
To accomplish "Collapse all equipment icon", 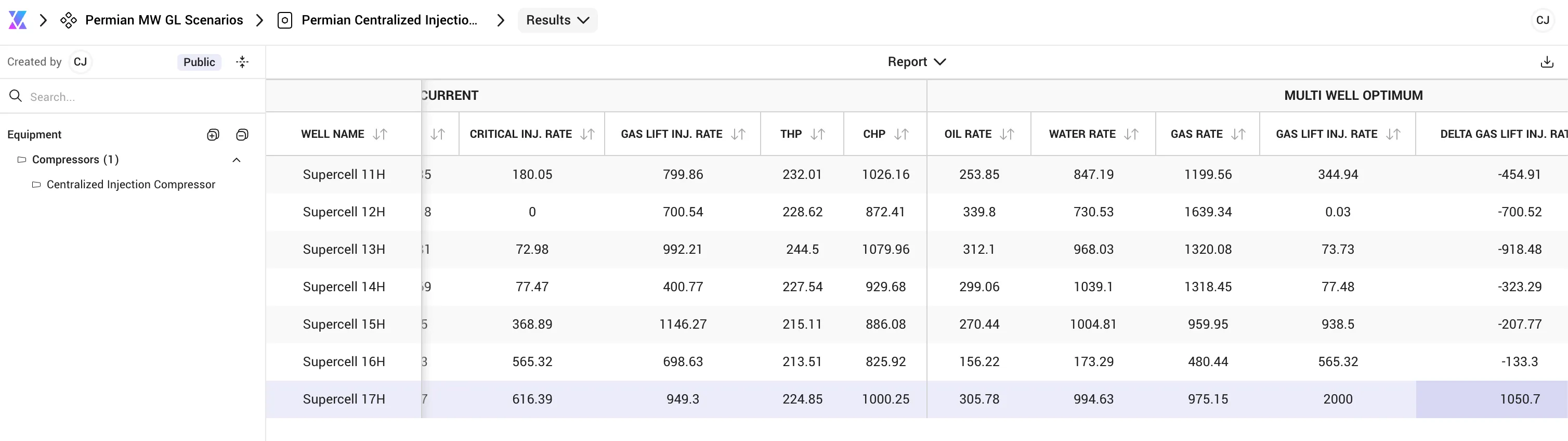I will coord(242,135).
